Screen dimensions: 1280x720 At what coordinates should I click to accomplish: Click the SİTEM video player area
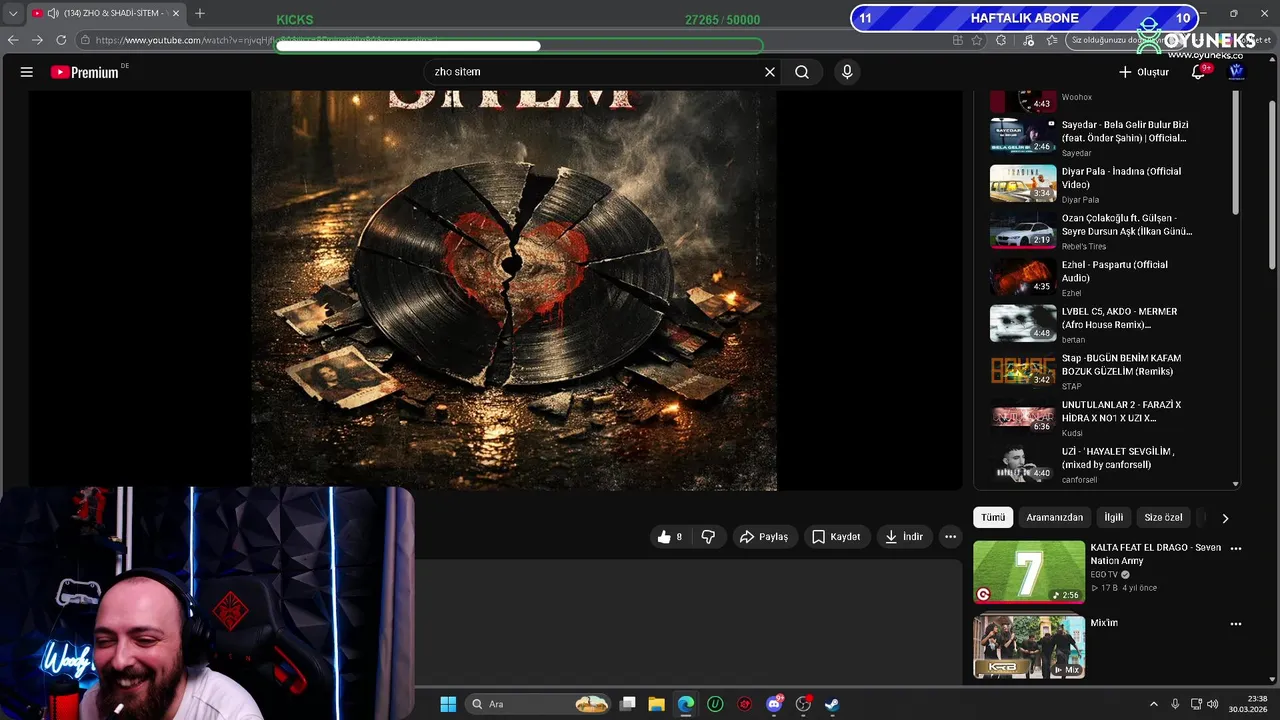(495, 290)
